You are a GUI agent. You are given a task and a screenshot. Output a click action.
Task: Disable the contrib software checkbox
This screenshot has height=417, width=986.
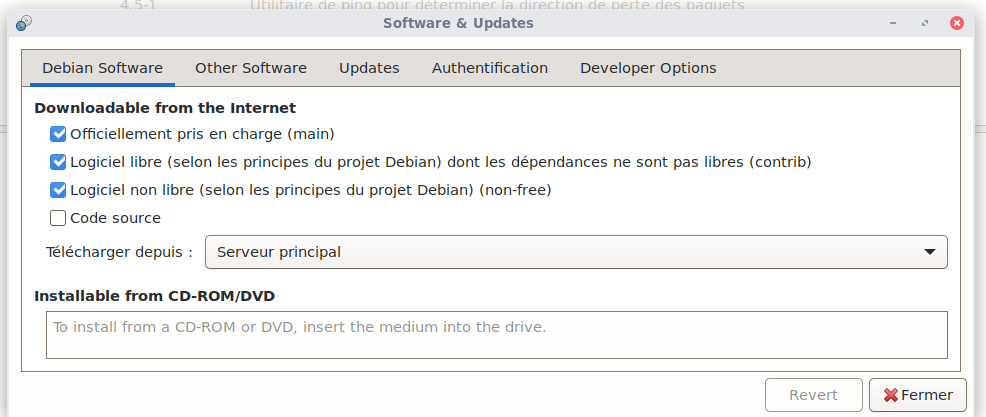[58, 162]
